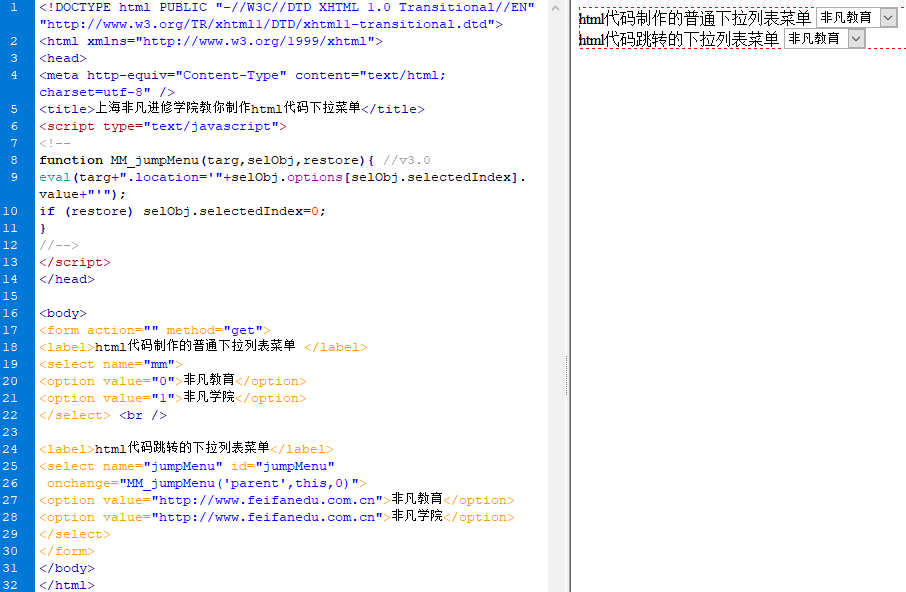Click the meta http-equiv Content-Type line
Screen dimensions: 906x592
coord(243,76)
